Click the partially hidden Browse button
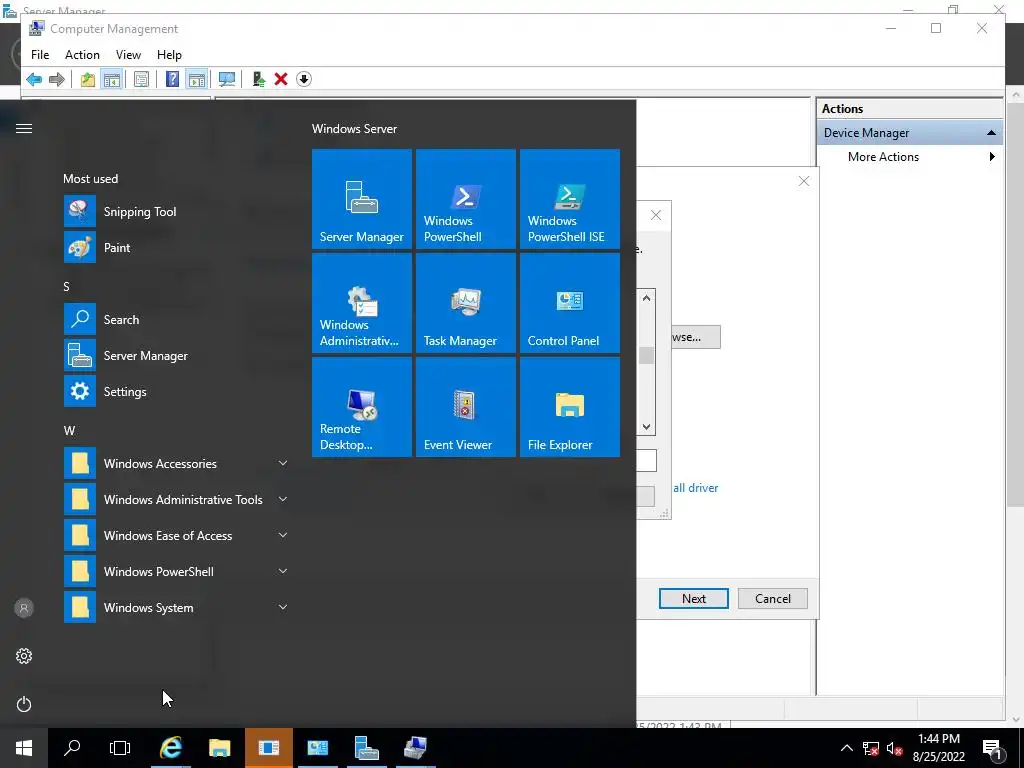The height and width of the screenshot is (768, 1024). coord(696,337)
